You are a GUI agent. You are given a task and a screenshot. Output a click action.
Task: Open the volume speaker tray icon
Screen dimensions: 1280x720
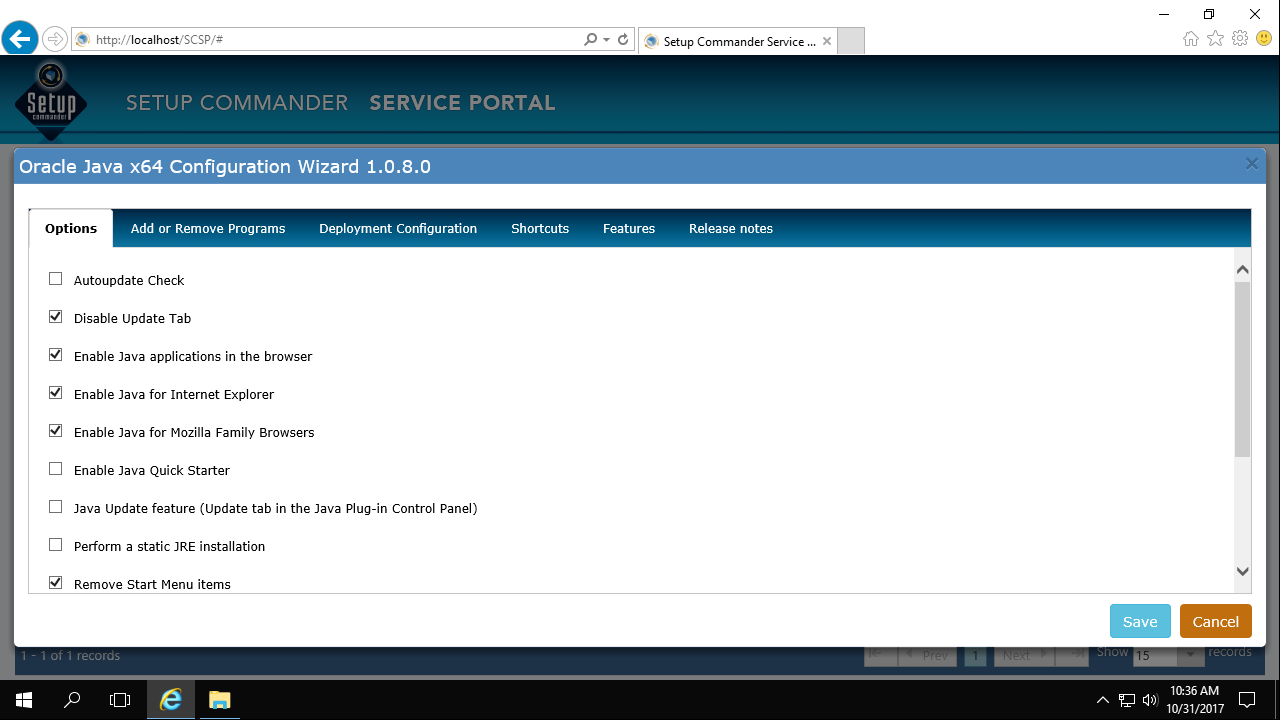click(x=1150, y=700)
